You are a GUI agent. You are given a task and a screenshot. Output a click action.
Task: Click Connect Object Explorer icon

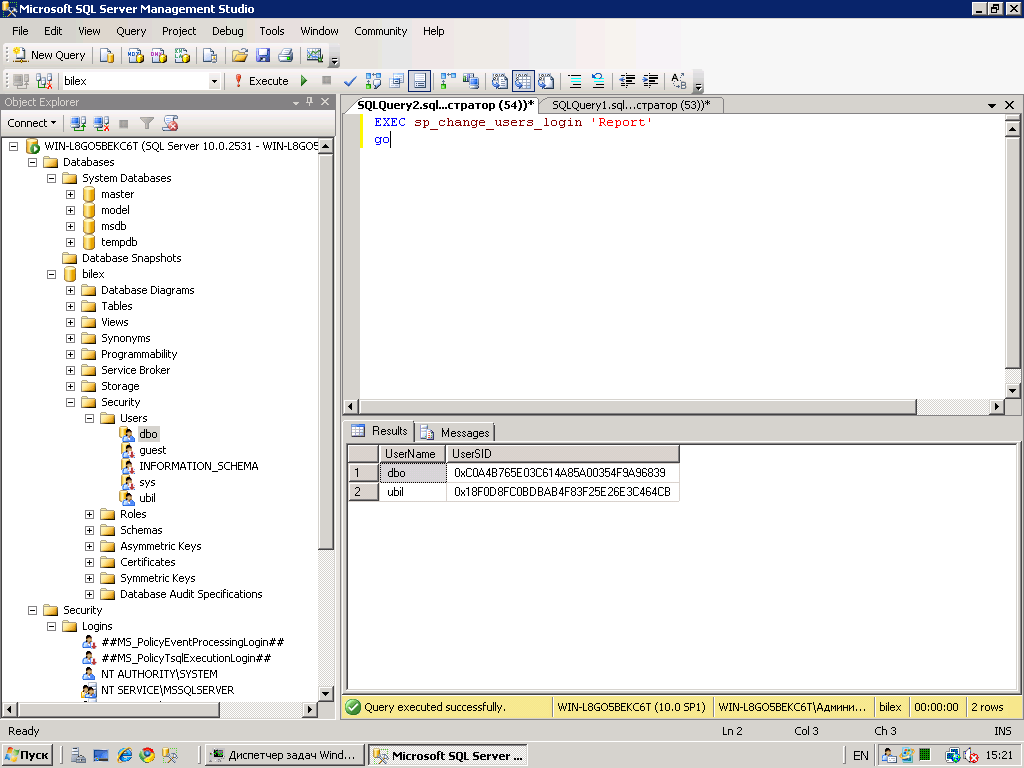(78, 123)
